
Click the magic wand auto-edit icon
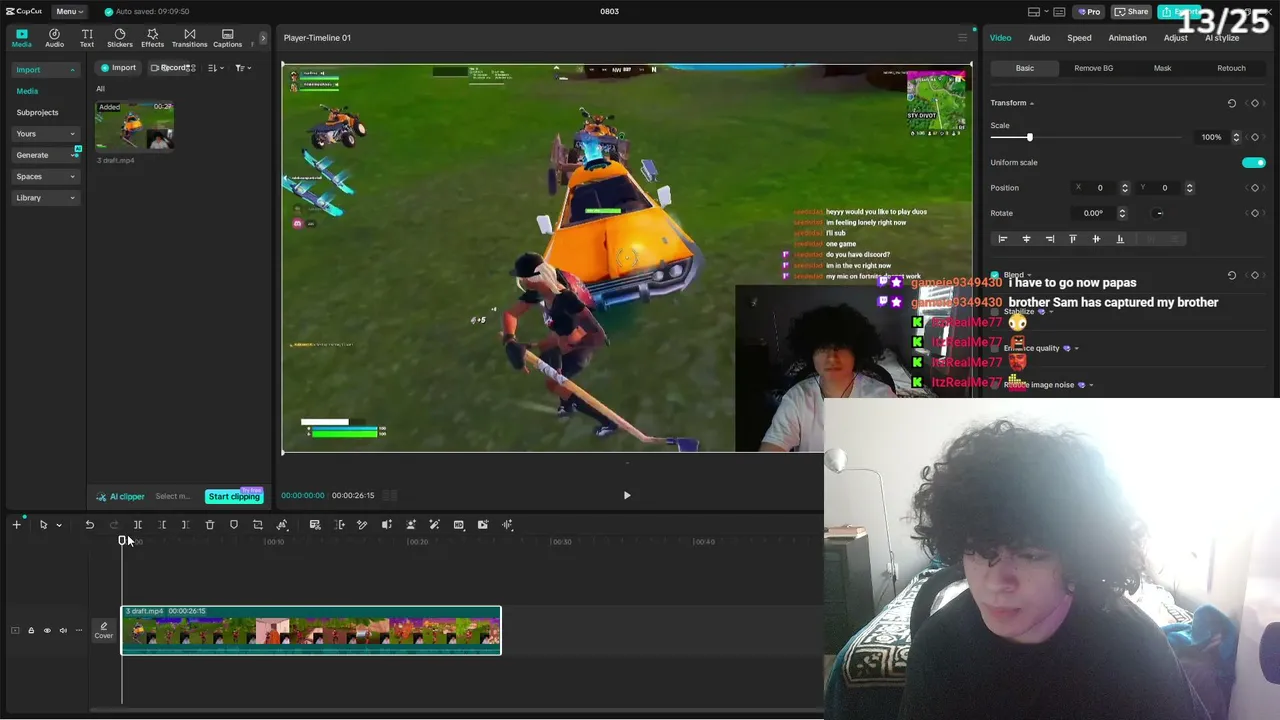point(434,525)
